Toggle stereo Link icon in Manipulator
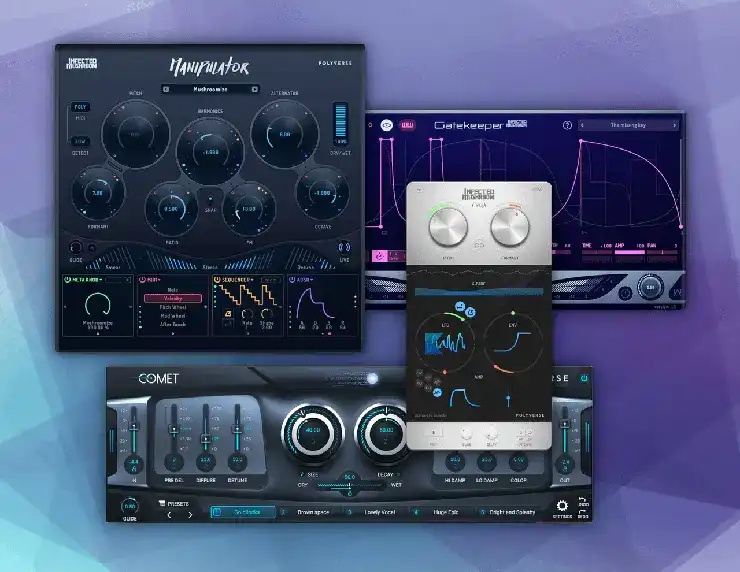This screenshot has height=572, width=740. pyautogui.click(x=345, y=247)
